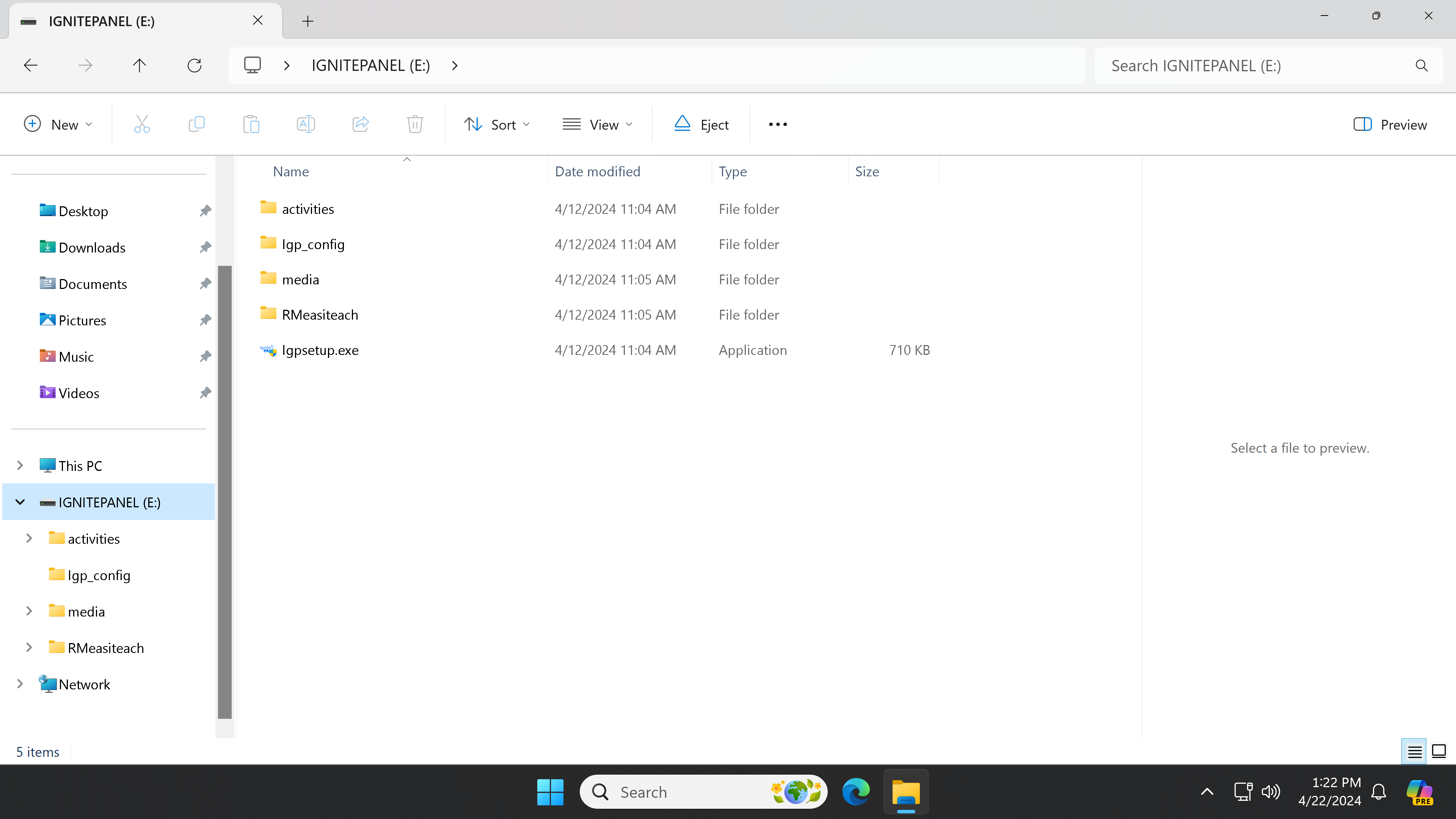Switch to large thumbnails view icon
Image resolution: width=1456 pixels, height=819 pixels.
tap(1439, 752)
